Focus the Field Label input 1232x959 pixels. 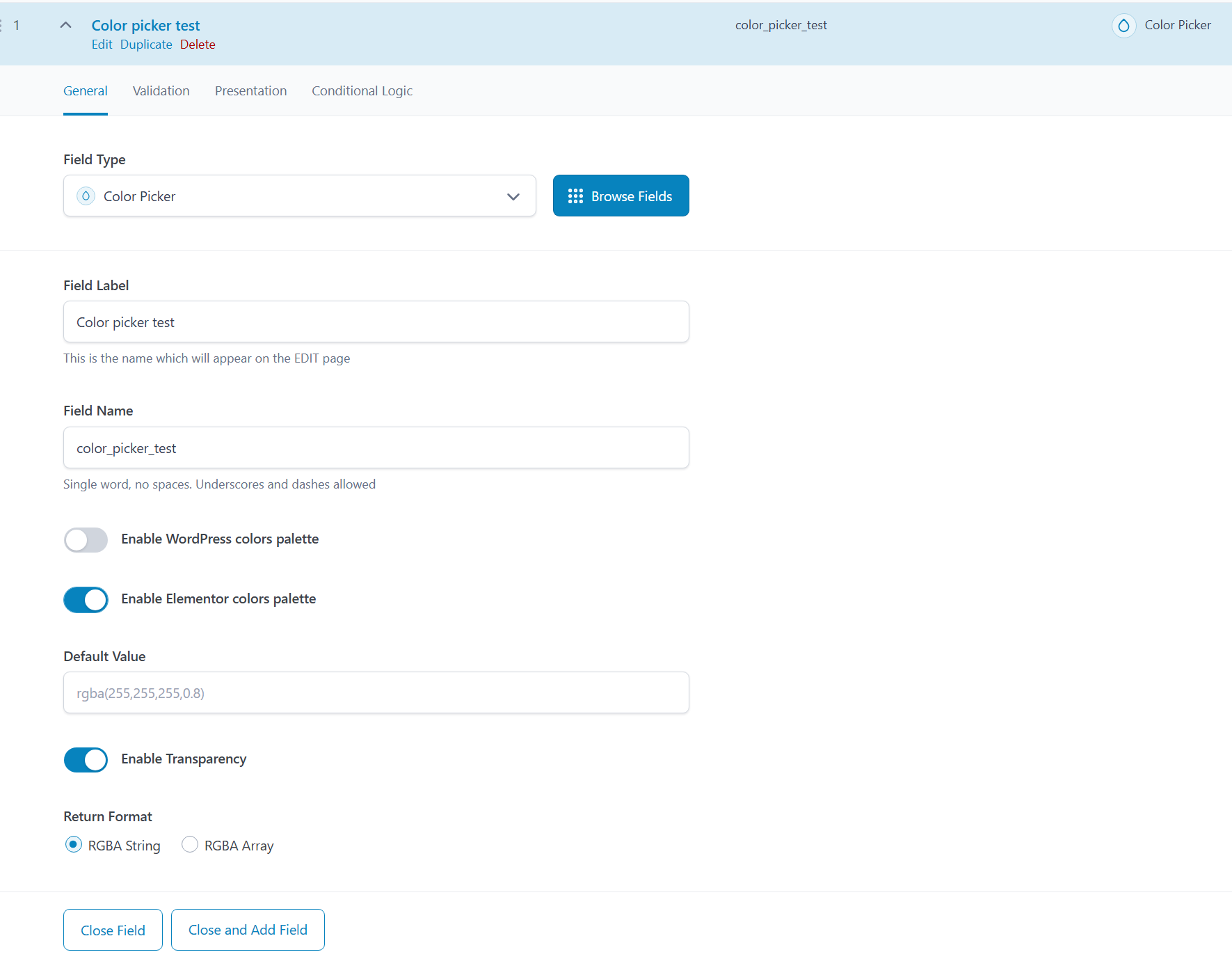pos(376,322)
